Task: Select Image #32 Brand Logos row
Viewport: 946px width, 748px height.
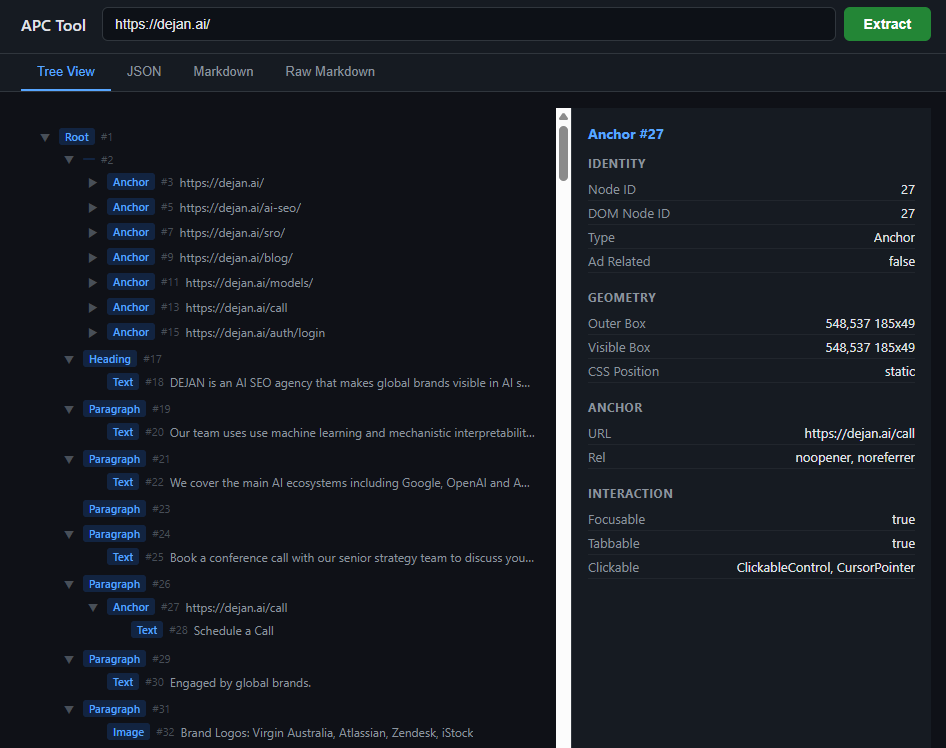Action: (x=327, y=733)
